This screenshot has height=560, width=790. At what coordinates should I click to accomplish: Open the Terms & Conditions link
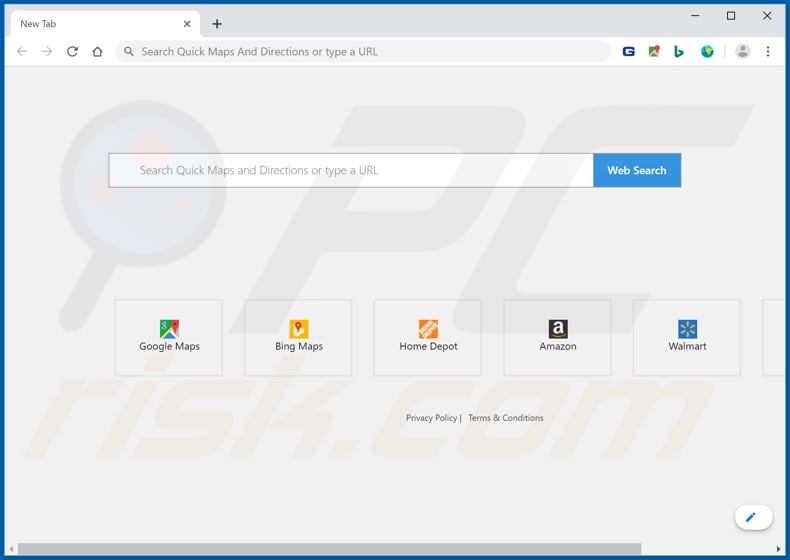(x=505, y=418)
